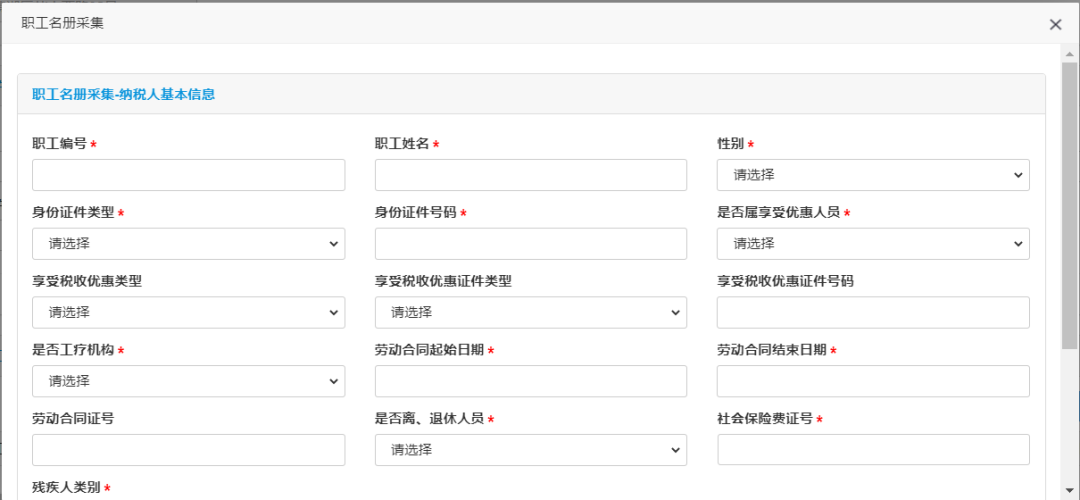
Task: Focus the 职工编号 input field
Action: coord(189,175)
